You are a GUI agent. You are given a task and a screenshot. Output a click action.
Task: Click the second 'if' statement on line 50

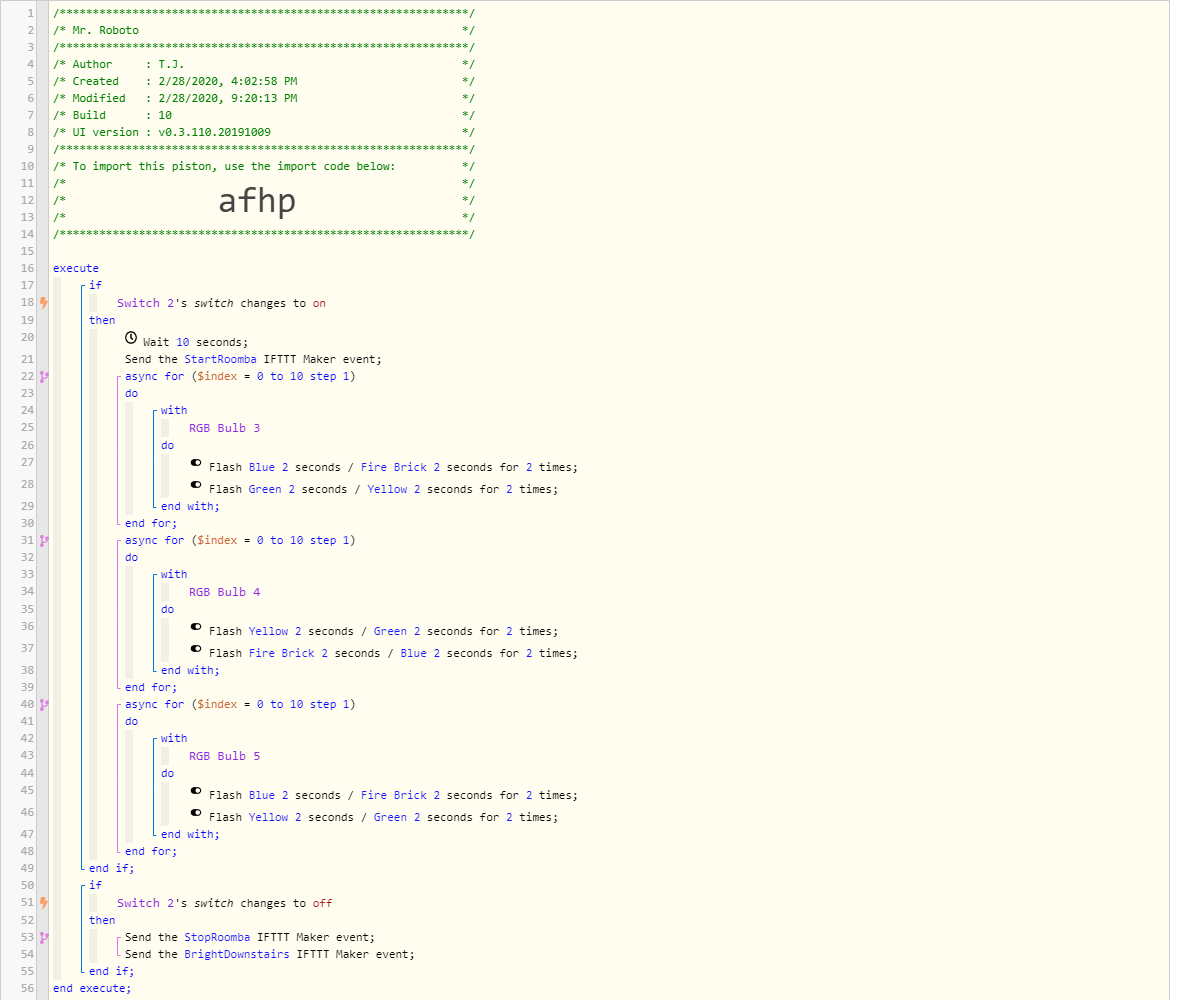[x=95, y=885]
